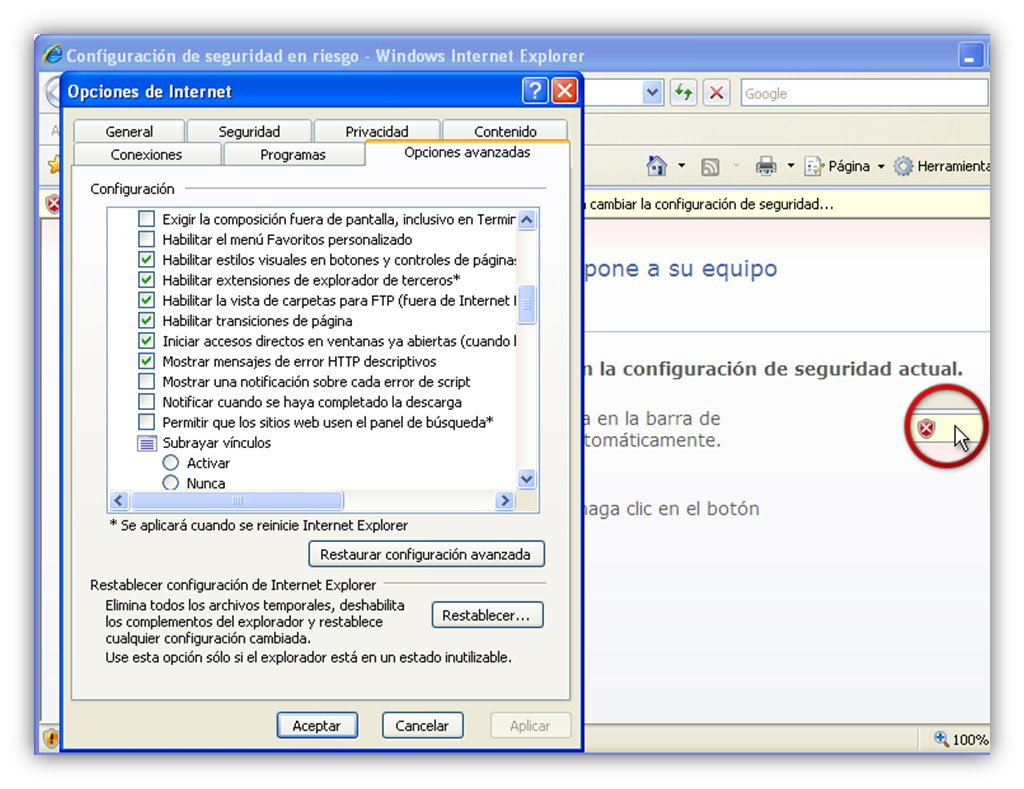Uncheck Mostrar mensajes de error HTTP descriptivos
1024x789 pixels.
point(147,361)
